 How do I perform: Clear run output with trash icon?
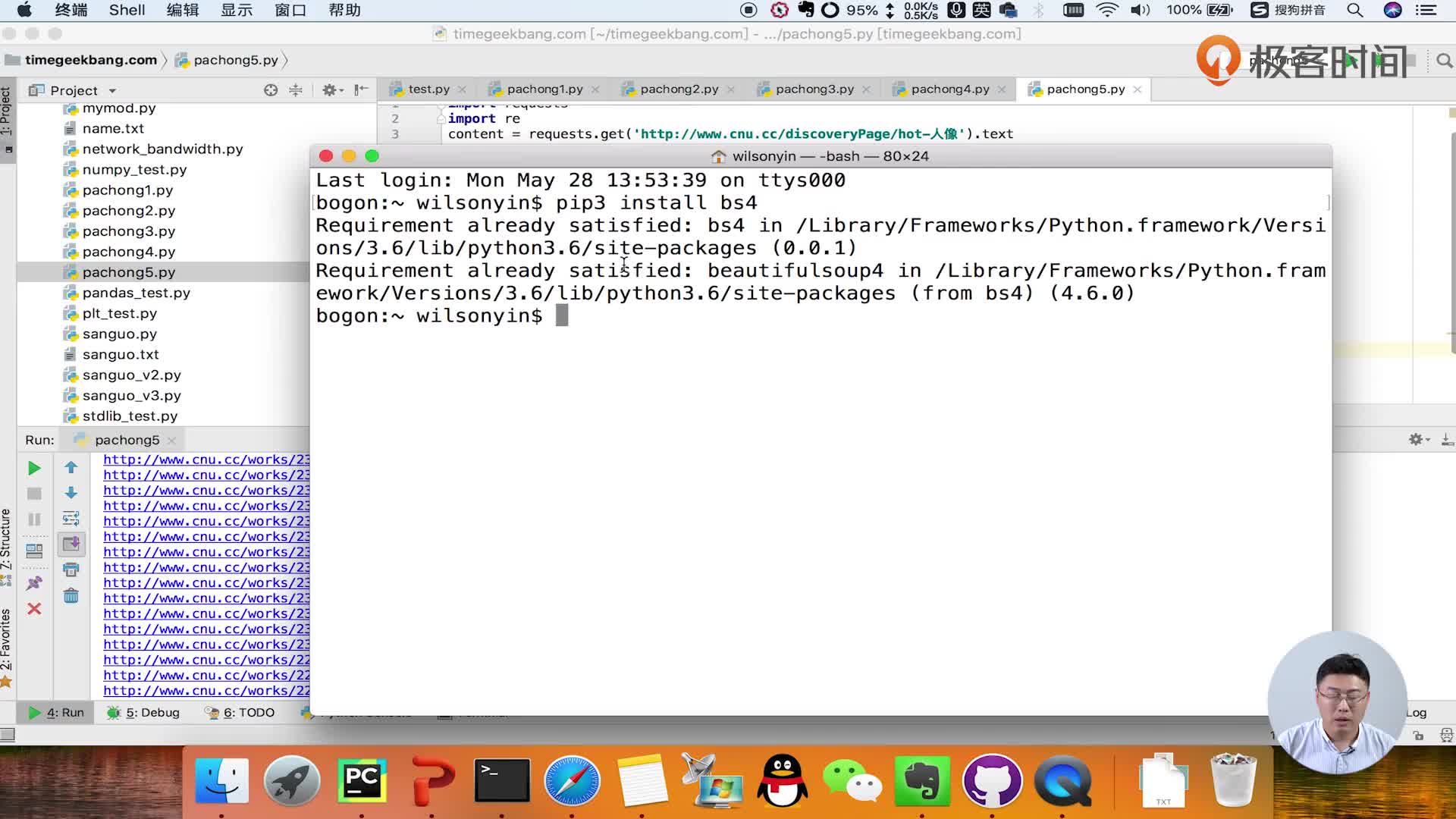pos(71,596)
